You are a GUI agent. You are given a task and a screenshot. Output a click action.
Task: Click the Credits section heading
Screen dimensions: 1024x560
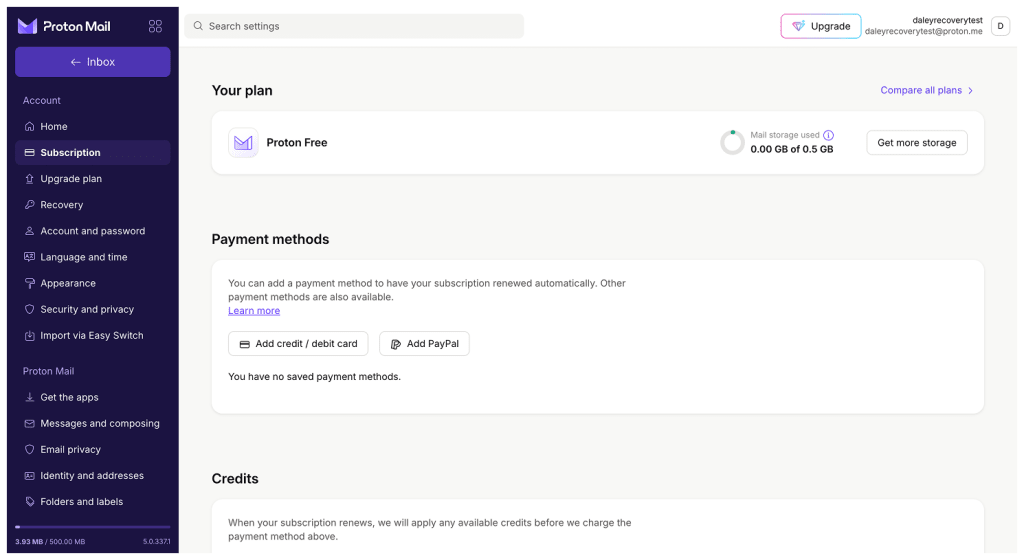tap(235, 479)
